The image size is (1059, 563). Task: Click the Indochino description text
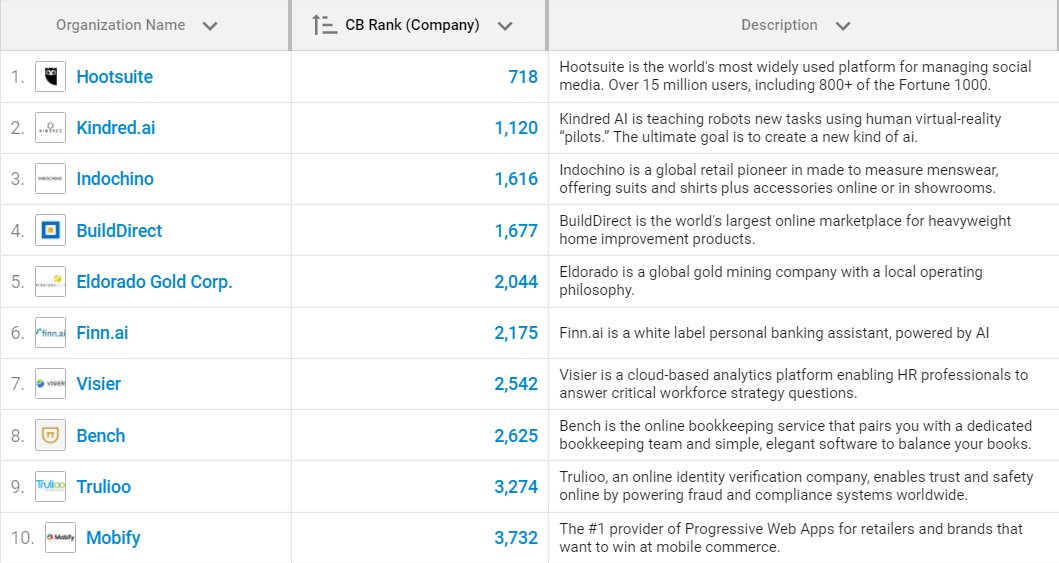click(x=779, y=179)
